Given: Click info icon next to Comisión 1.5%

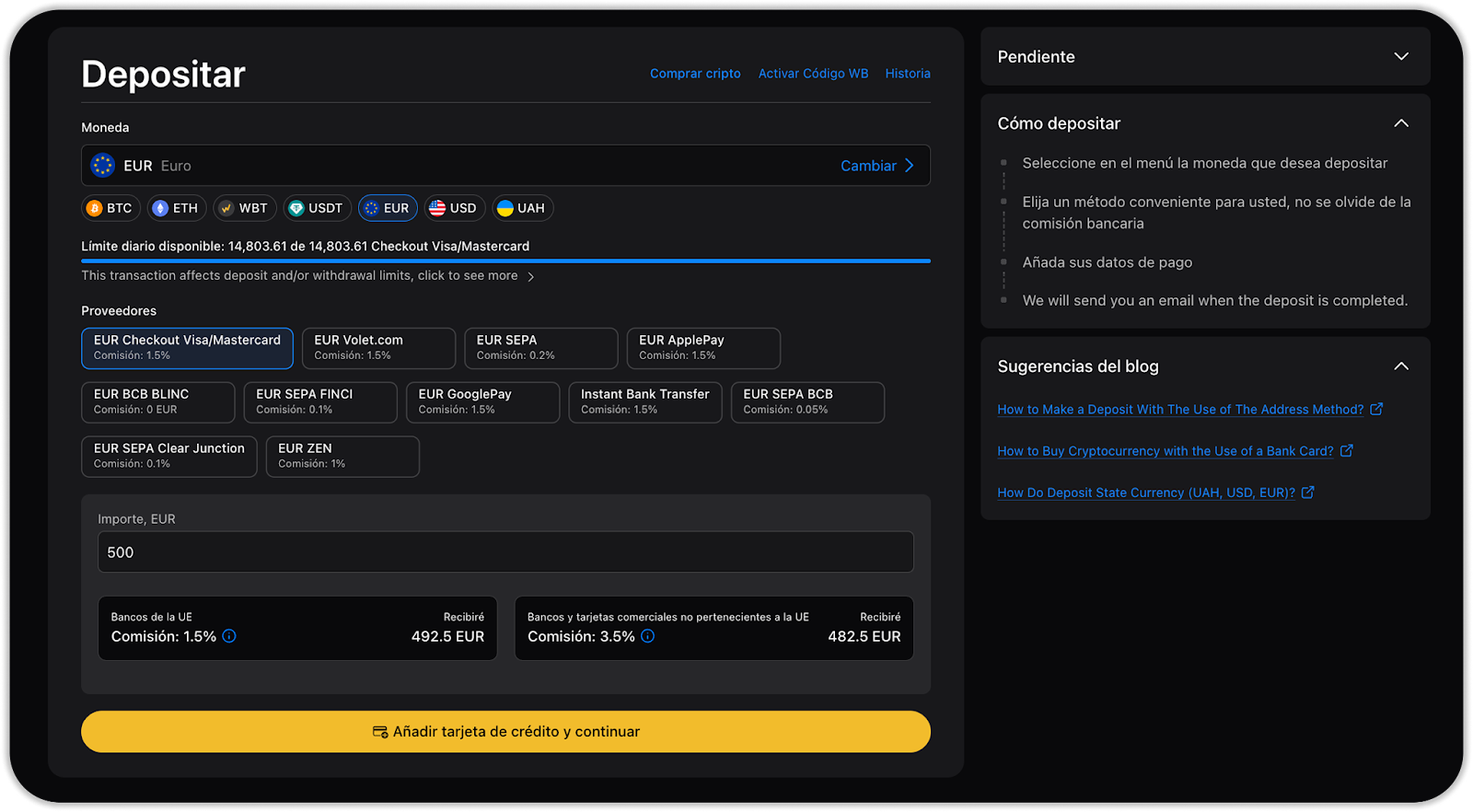Looking at the screenshot, I should (x=229, y=636).
